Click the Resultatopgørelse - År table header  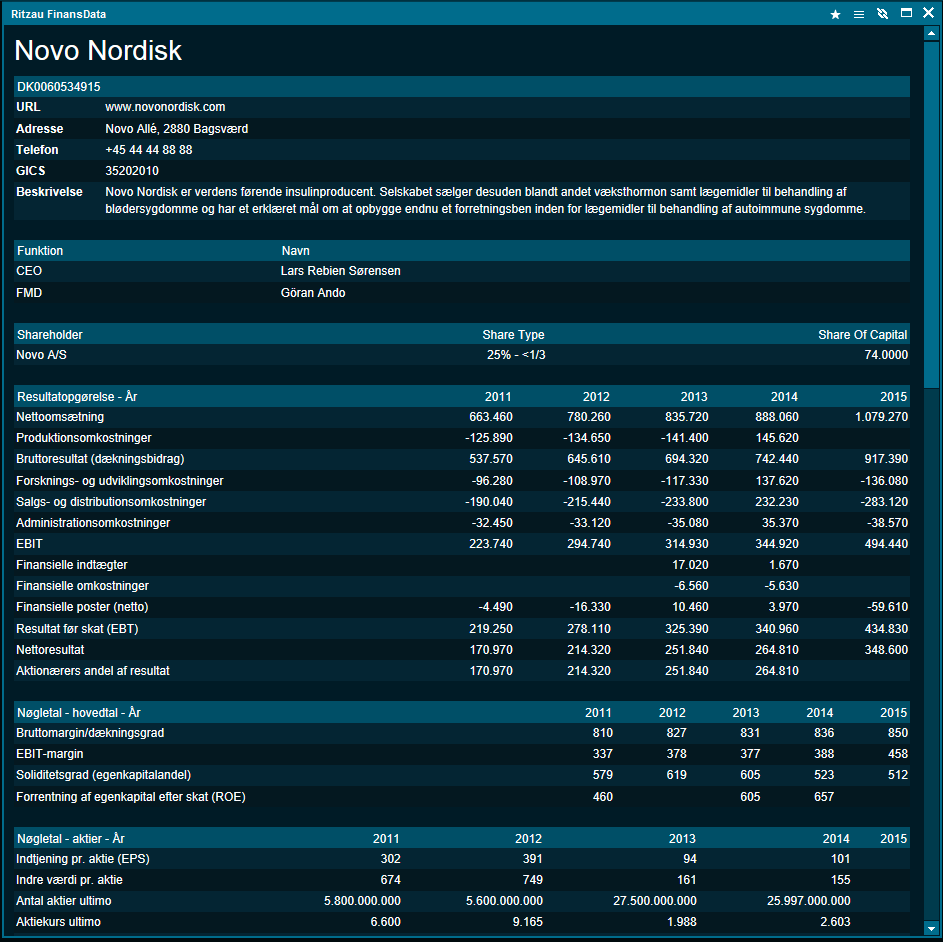pos(77,397)
